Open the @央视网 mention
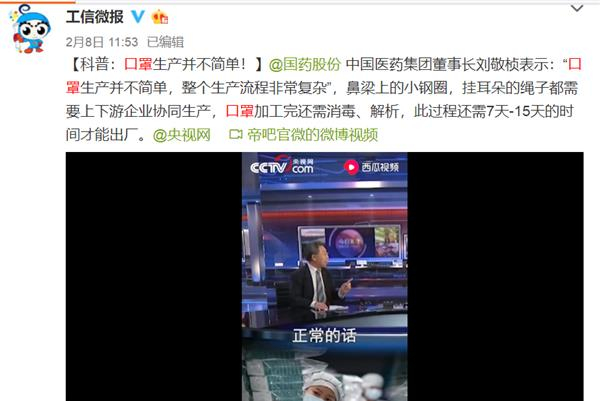 [181, 134]
